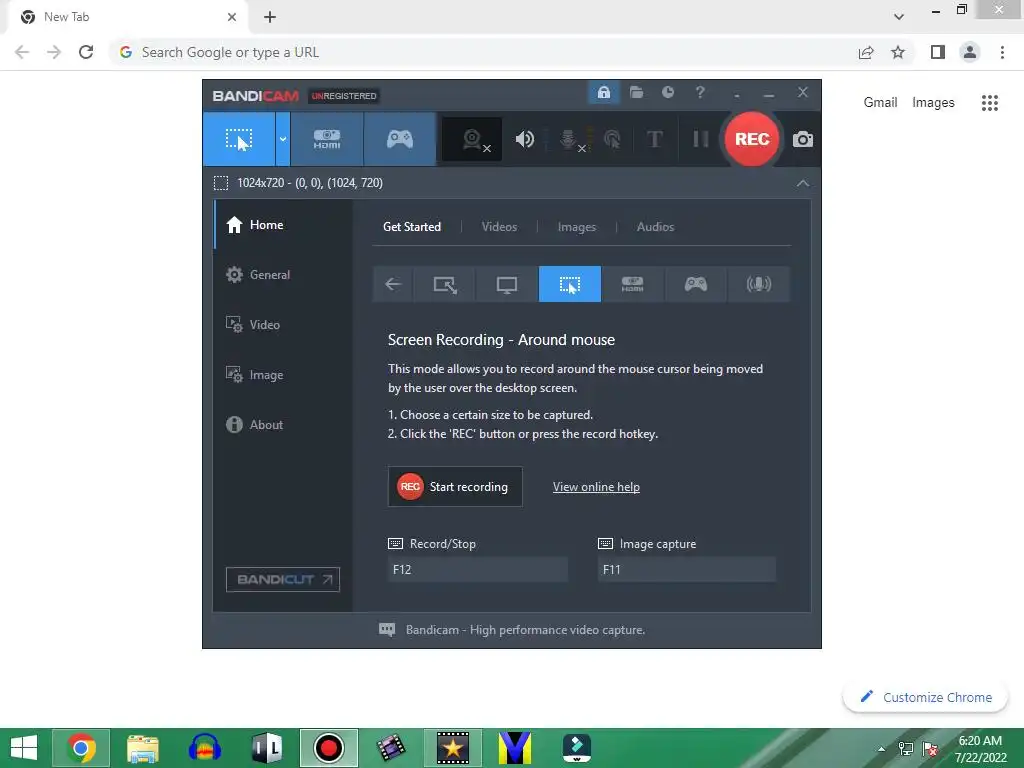The image size is (1024, 768).
Task: Click the 1024x720 capture area text
Action: pos(310,183)
